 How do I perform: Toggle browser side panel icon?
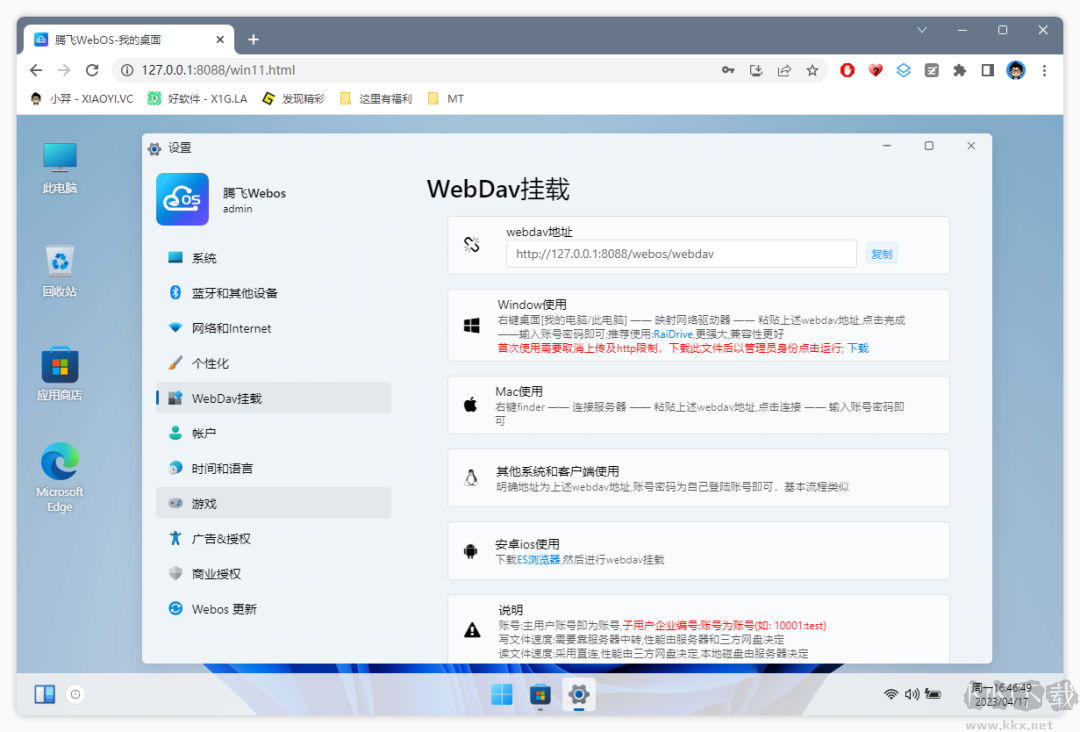(x=988, y=70)
